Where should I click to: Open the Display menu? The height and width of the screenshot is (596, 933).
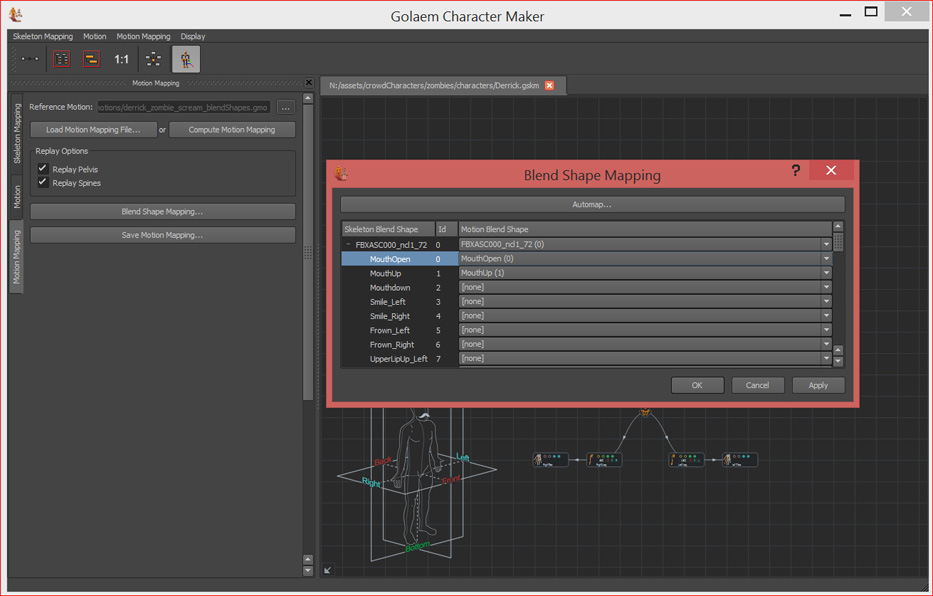pyautogui.click(x=193, y=36)
